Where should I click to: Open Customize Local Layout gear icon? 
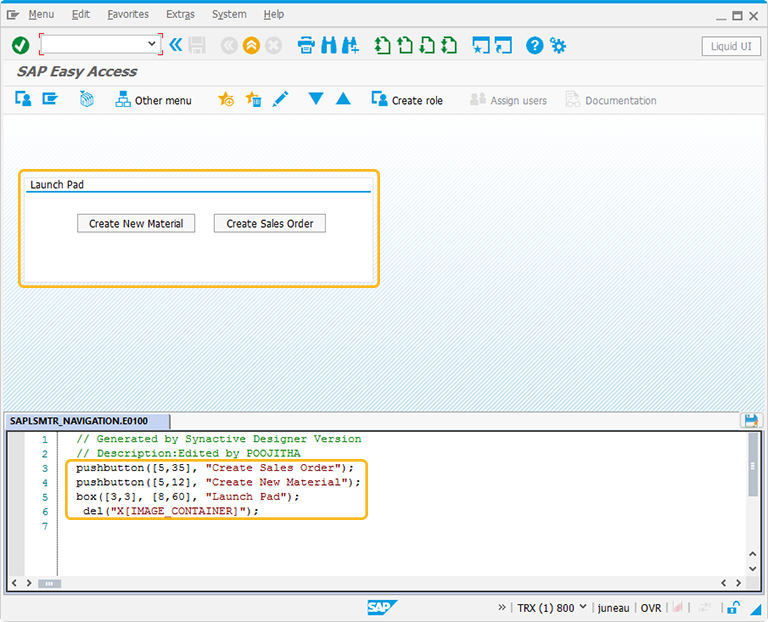[x=557, y=45]
